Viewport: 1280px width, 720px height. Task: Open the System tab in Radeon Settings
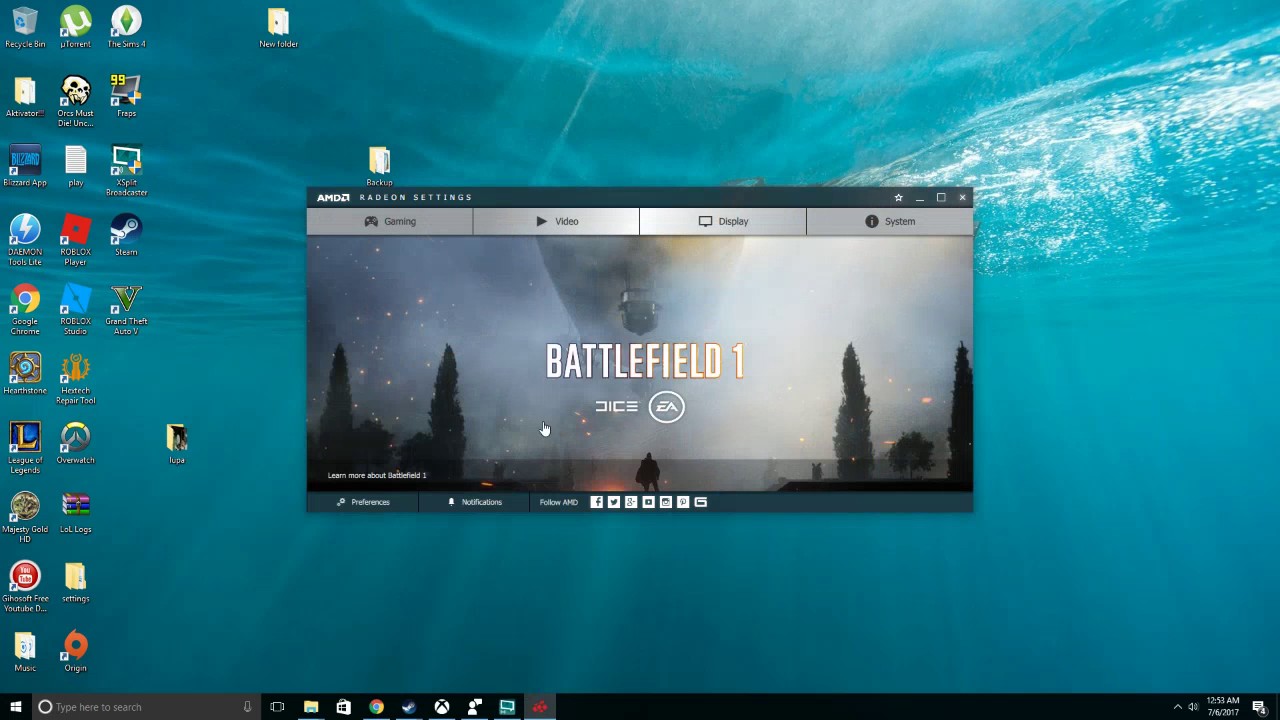pos(889,221)
